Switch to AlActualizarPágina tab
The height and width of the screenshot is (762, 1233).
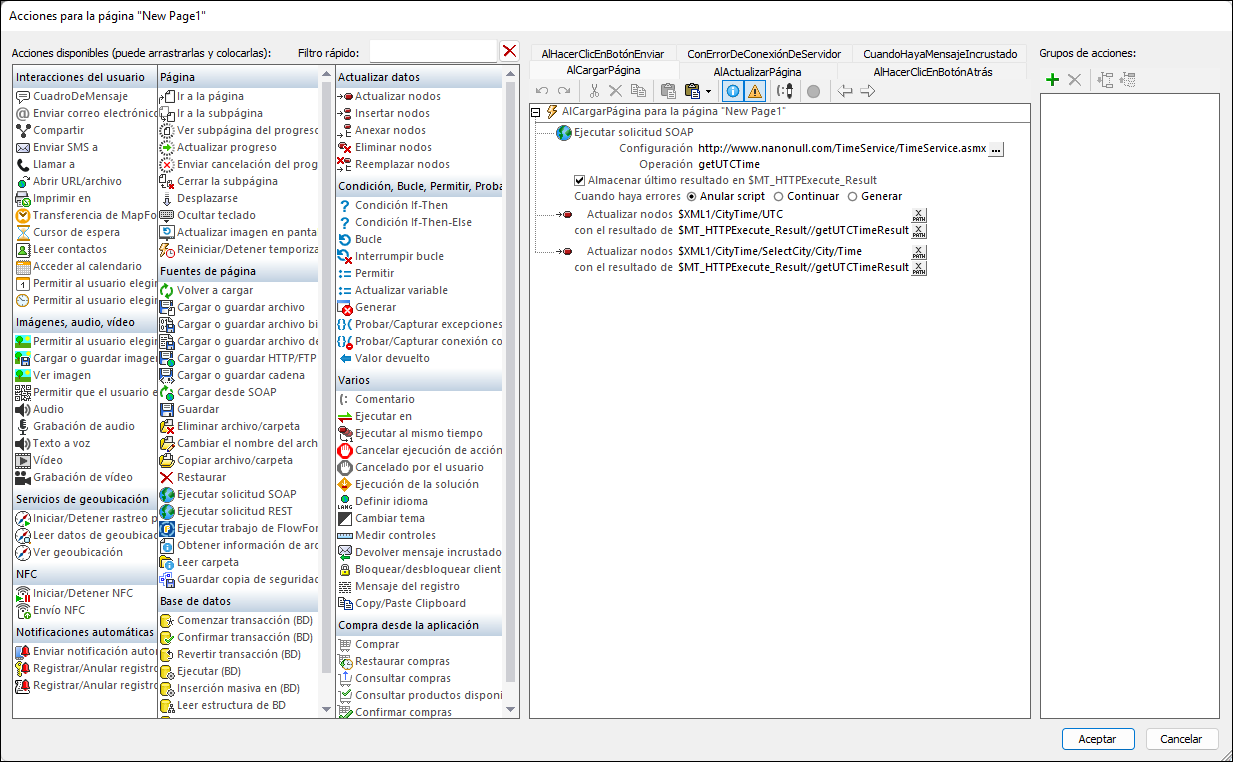coord(757,72)
